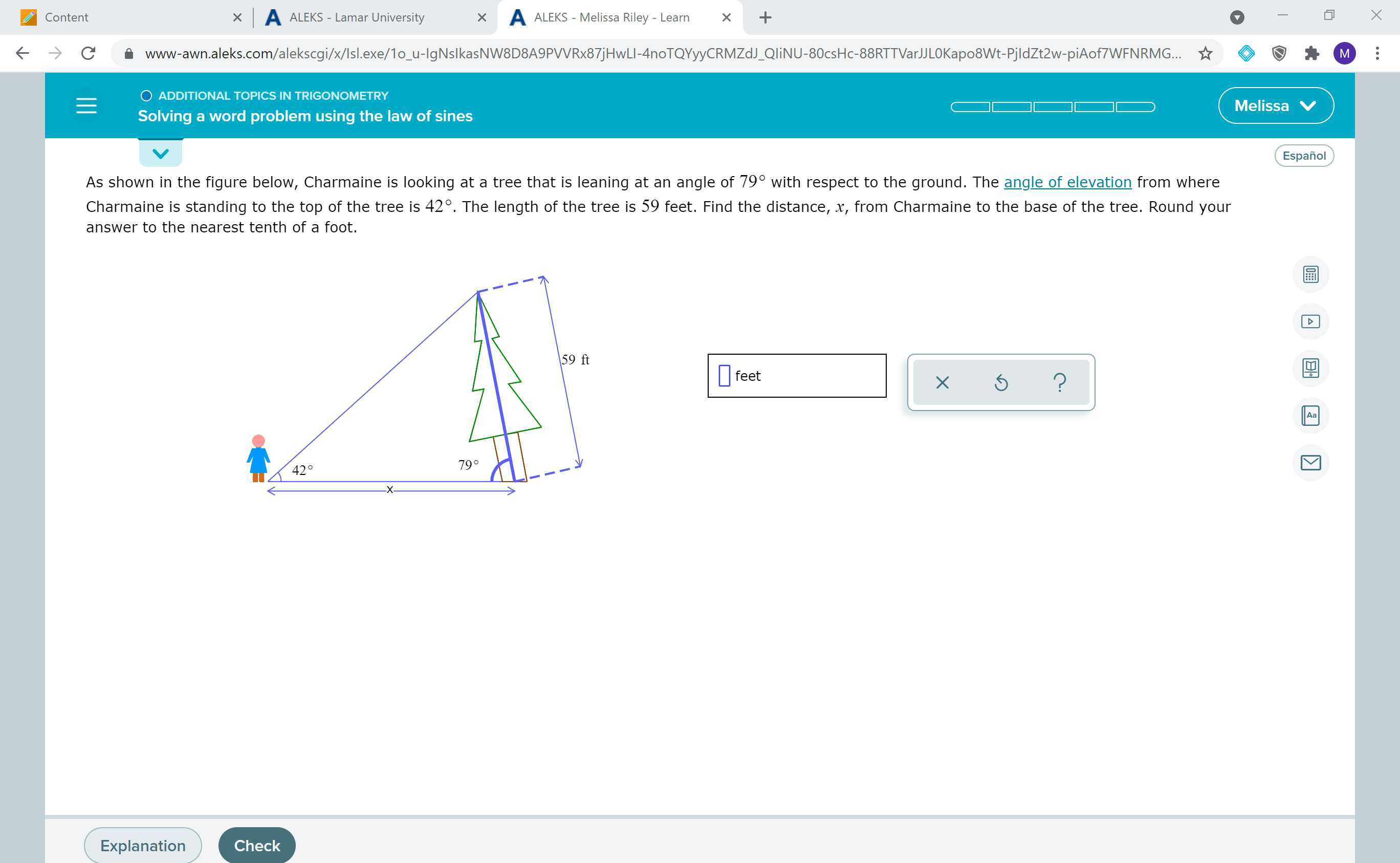
Task: Click the 'Solving a word problem' title
Action: [305, 116]
